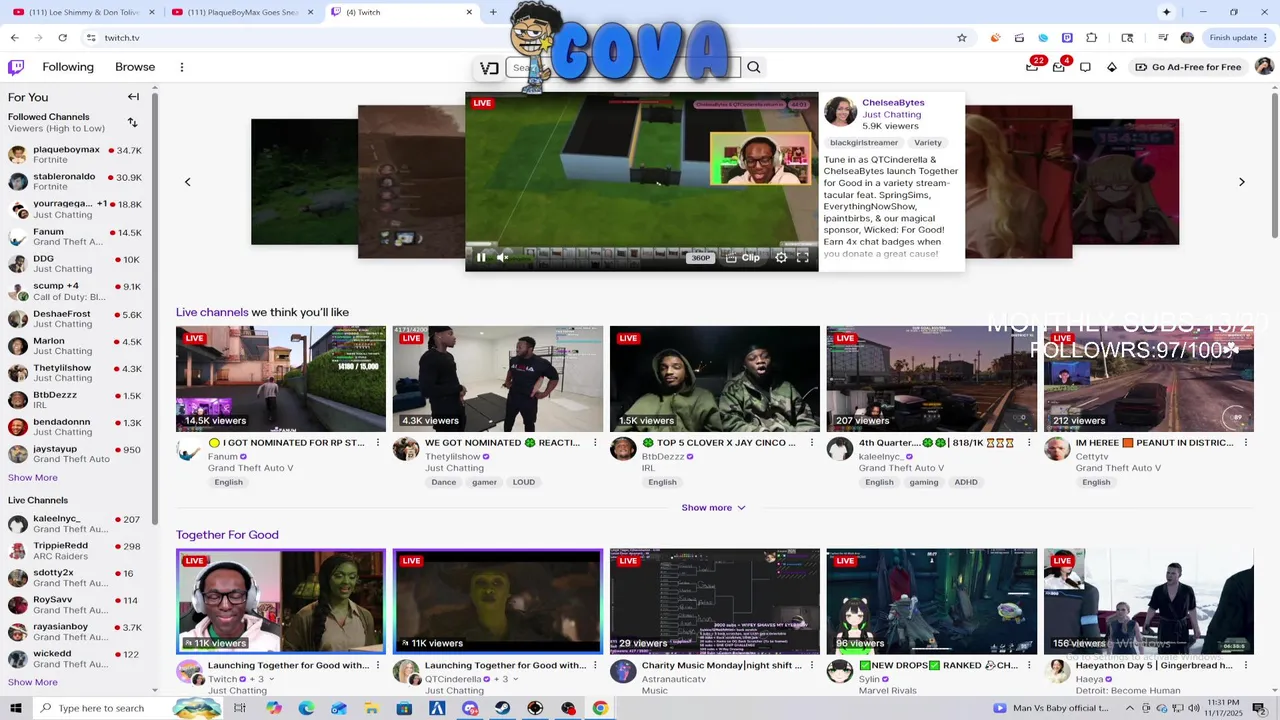Screen dimensions: 1280x720
Task: Select the stableronaldo followed channel
Action: 75,182
